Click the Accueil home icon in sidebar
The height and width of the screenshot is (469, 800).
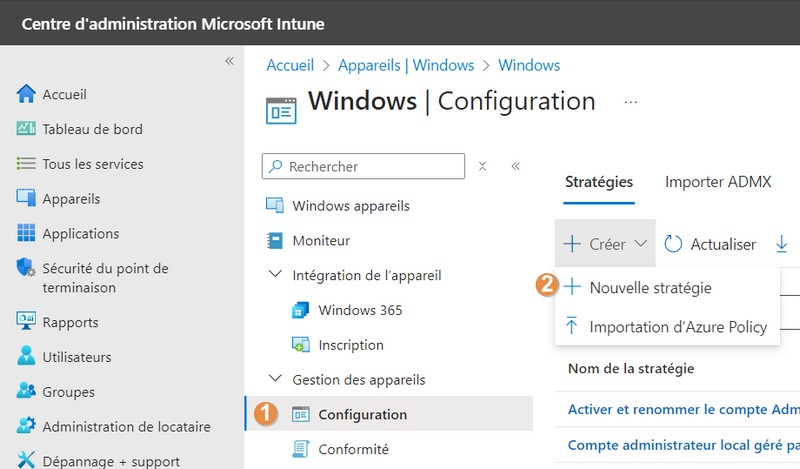point(27,94)
